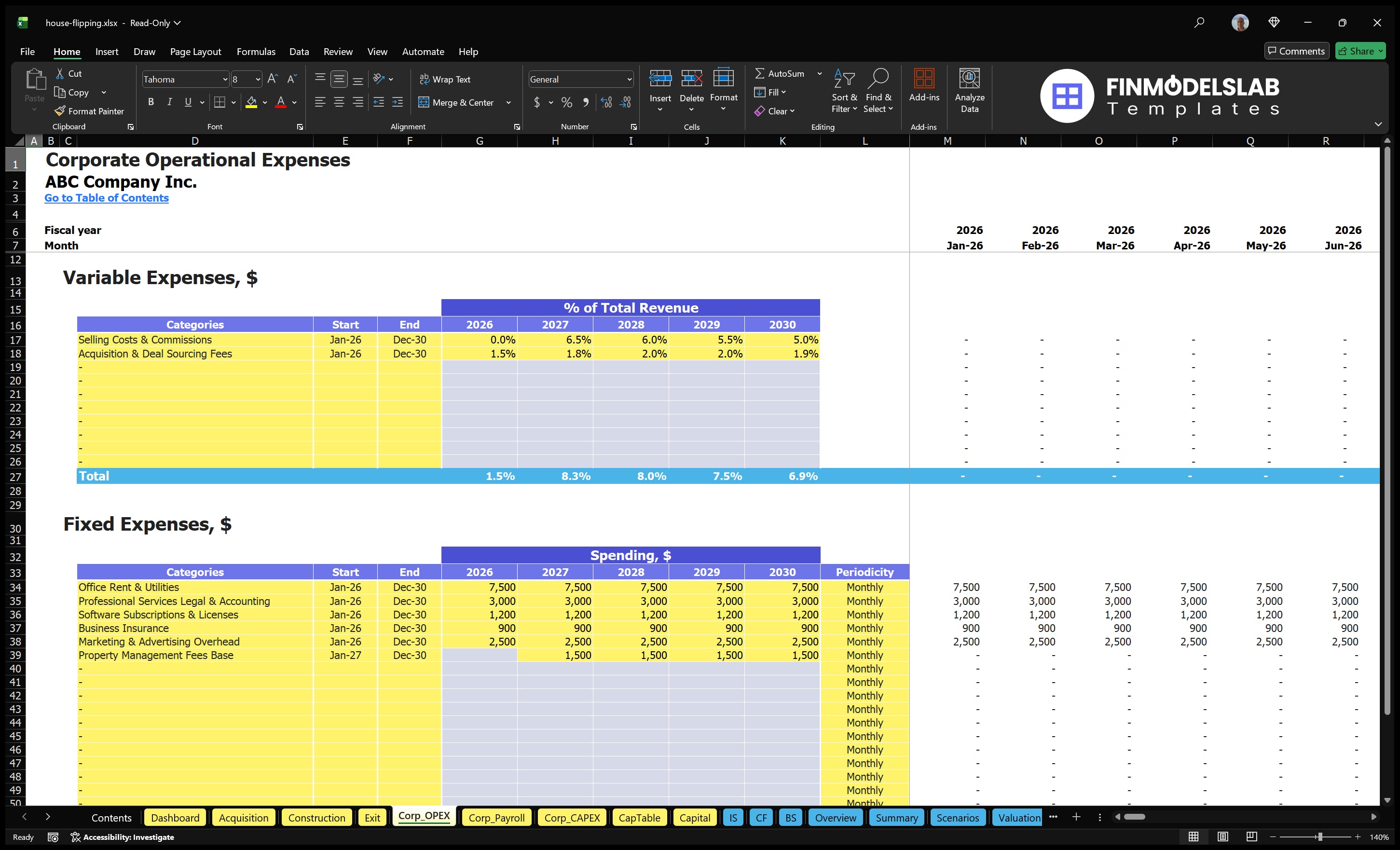This screenshot has height=850, width=1400.
Task: Open the font name Tahoma dropdown
Action: point(225,80)
